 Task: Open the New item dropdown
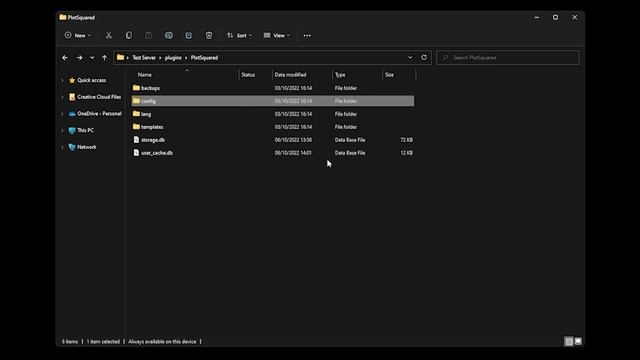point(78,36)
